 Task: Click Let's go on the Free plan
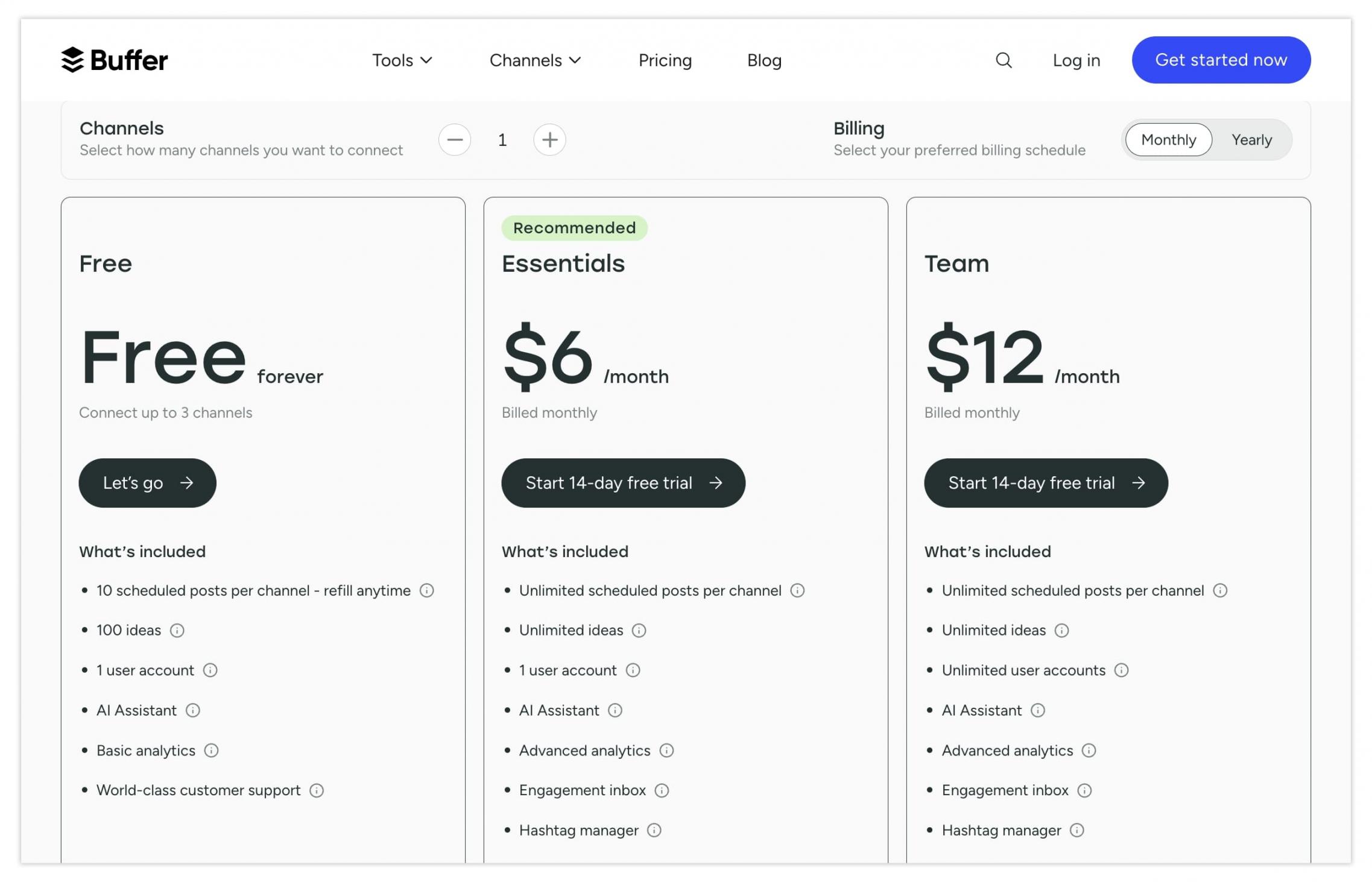147,482
